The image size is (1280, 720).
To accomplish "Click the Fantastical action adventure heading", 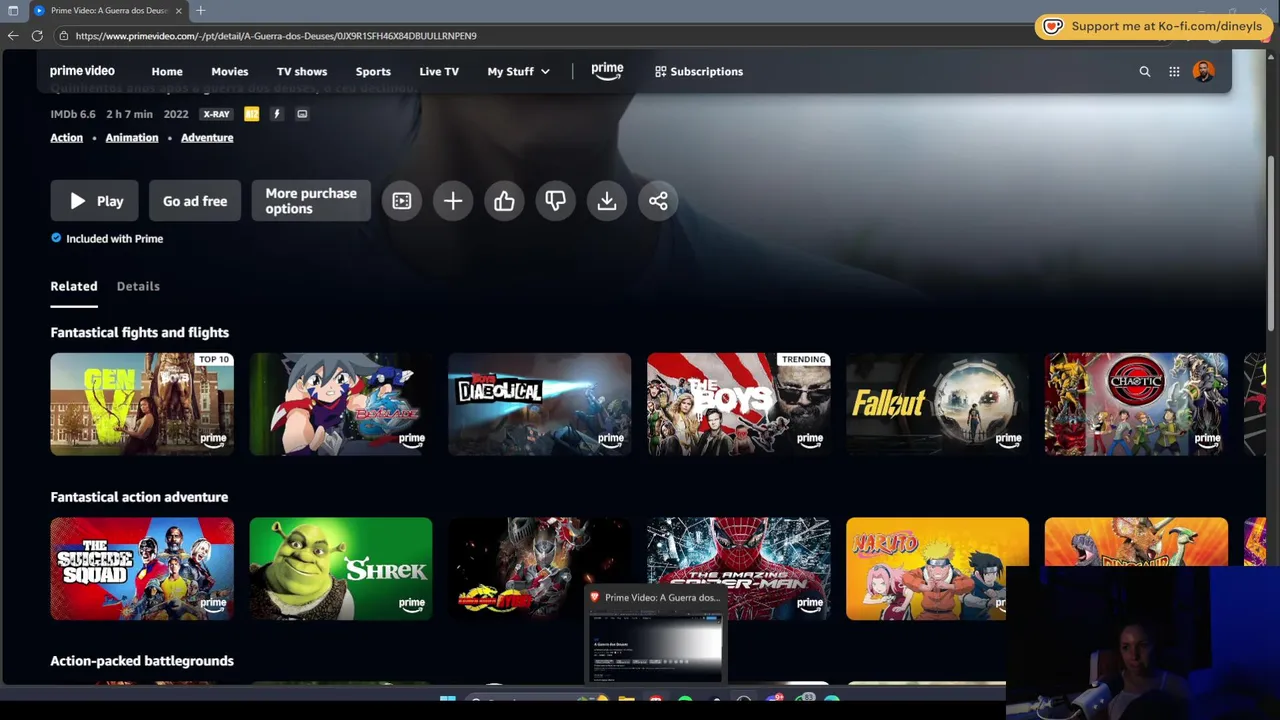I will coord(139,497).
